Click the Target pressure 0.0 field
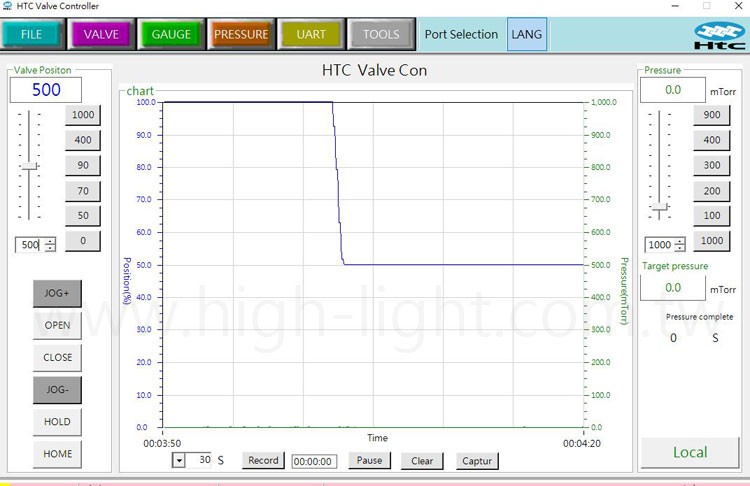The width and height of the screenshot is (750, 486). [x=673, y=288]
